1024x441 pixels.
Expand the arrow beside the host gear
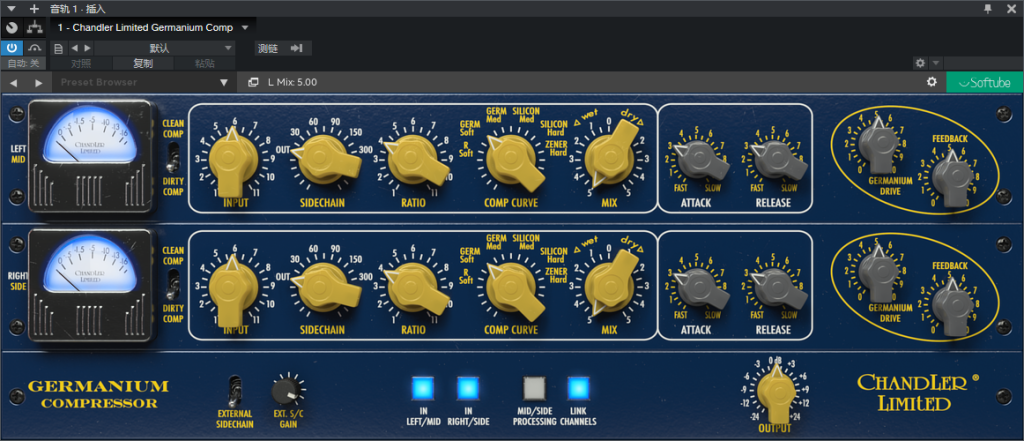pos(935,63)
